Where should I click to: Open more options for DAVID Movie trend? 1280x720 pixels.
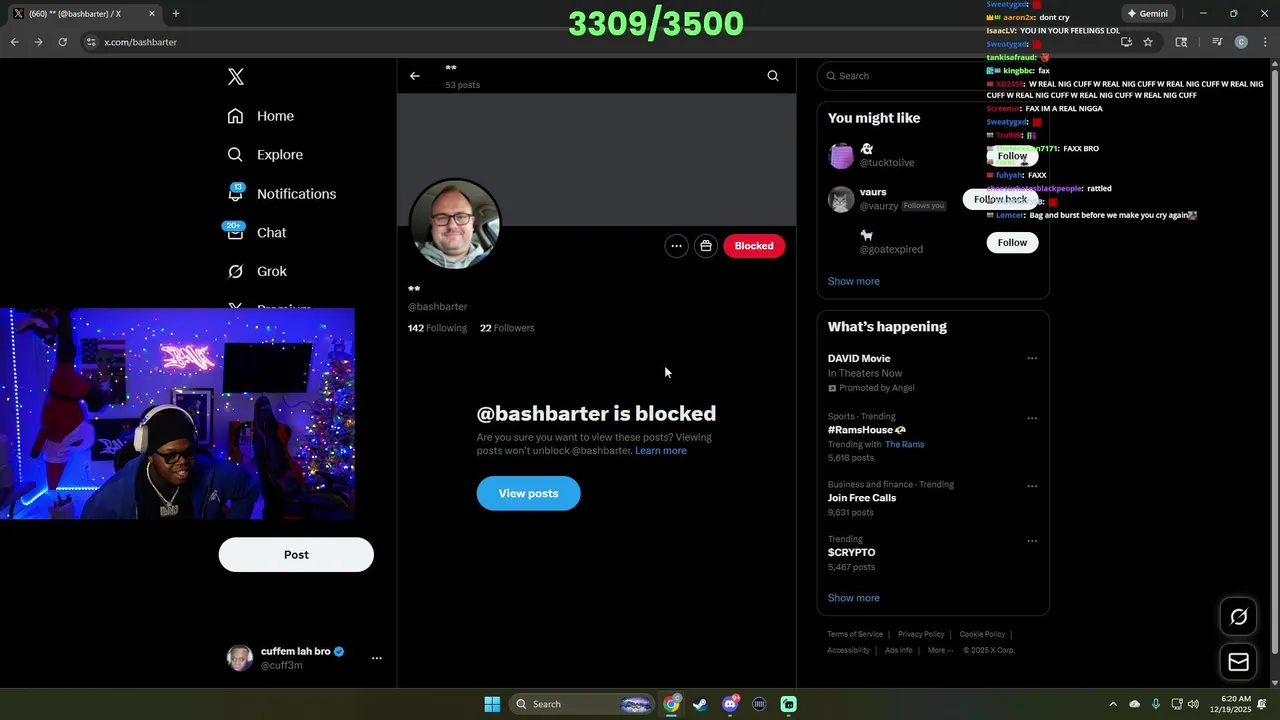coord(1032,358)
